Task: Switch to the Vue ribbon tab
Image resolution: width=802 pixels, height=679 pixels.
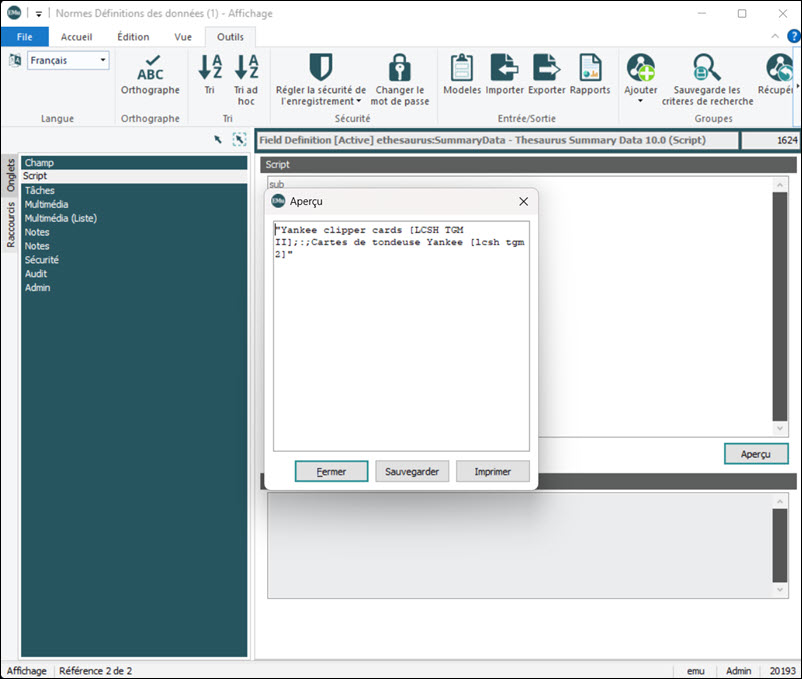Action: pyautogui.click(x=183, y=37)
